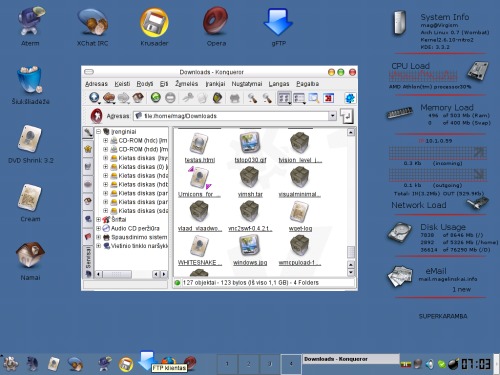
Task: Expand the CD-ROM (hdd) tree node
Action: pyautogui.click(x=106, y=149)
